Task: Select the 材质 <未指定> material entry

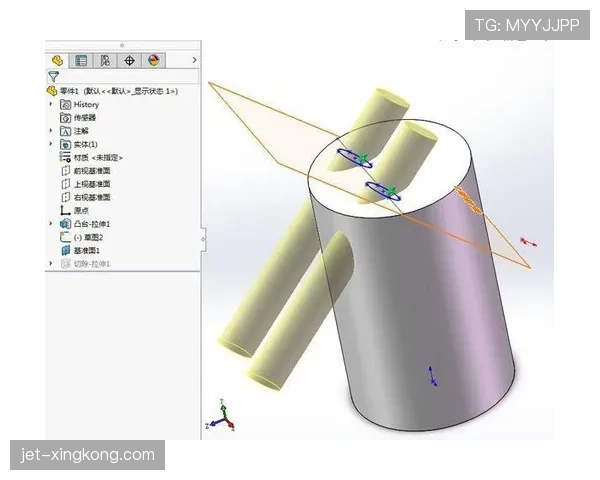Action: tap(98, 157)
